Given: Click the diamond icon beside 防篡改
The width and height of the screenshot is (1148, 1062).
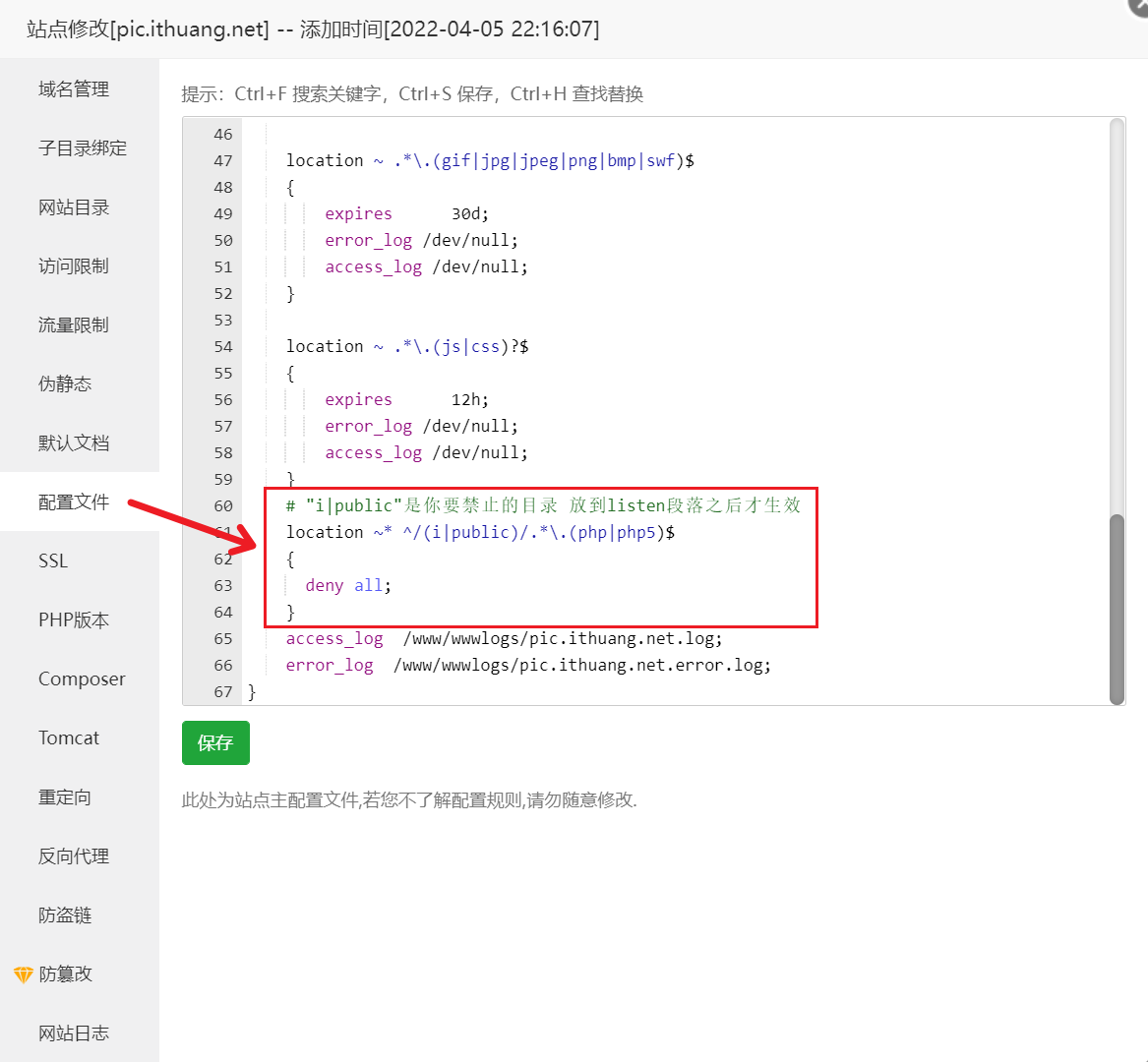Looking at the screenshot, I should coord(24,974).
